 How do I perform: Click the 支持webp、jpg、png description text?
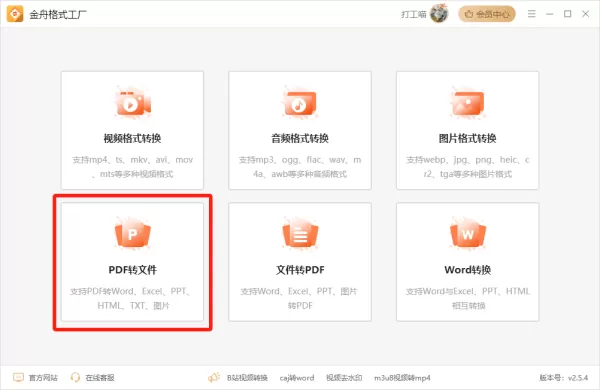pos(468,167)
